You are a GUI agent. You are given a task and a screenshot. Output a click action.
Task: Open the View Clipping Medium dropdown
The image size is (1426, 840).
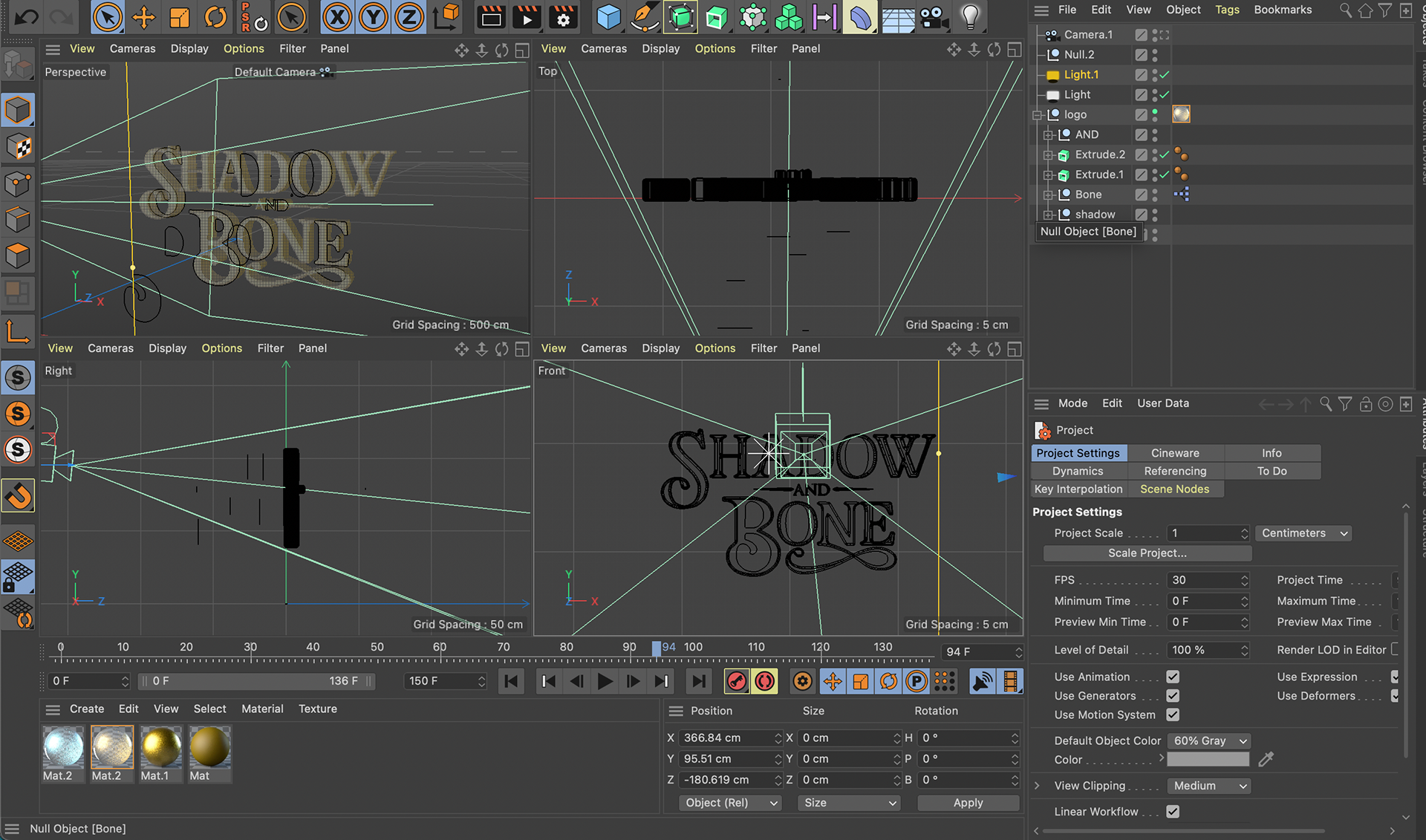1208,786
